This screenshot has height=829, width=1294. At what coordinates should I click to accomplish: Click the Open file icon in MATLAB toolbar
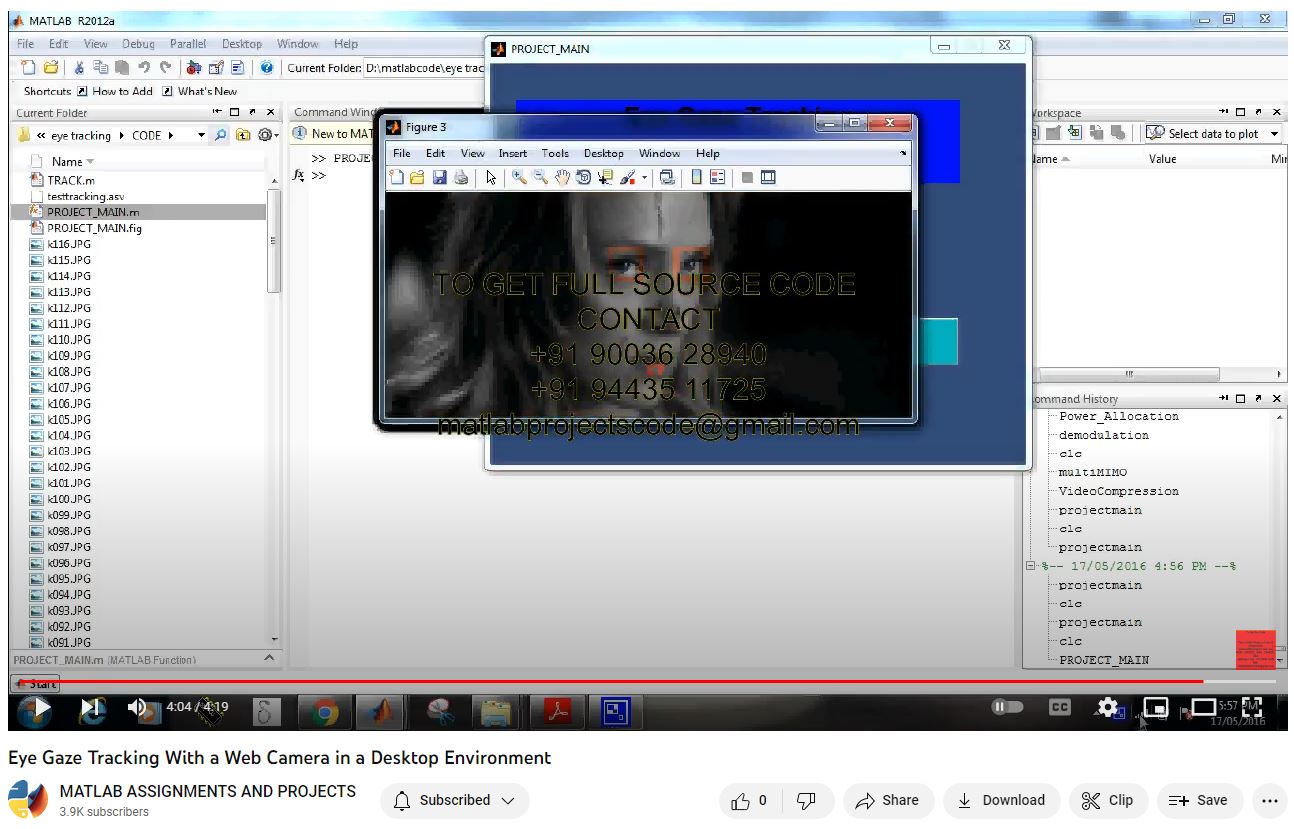click(50, 68)
